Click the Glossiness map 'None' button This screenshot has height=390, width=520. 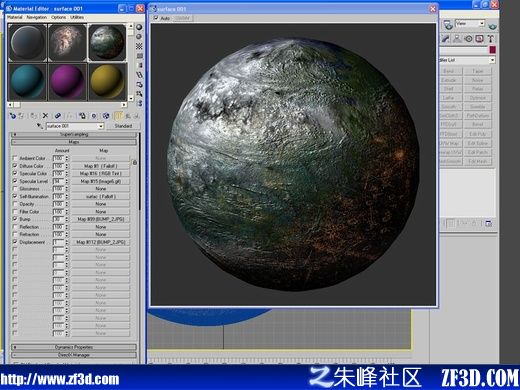coord(101,189)
